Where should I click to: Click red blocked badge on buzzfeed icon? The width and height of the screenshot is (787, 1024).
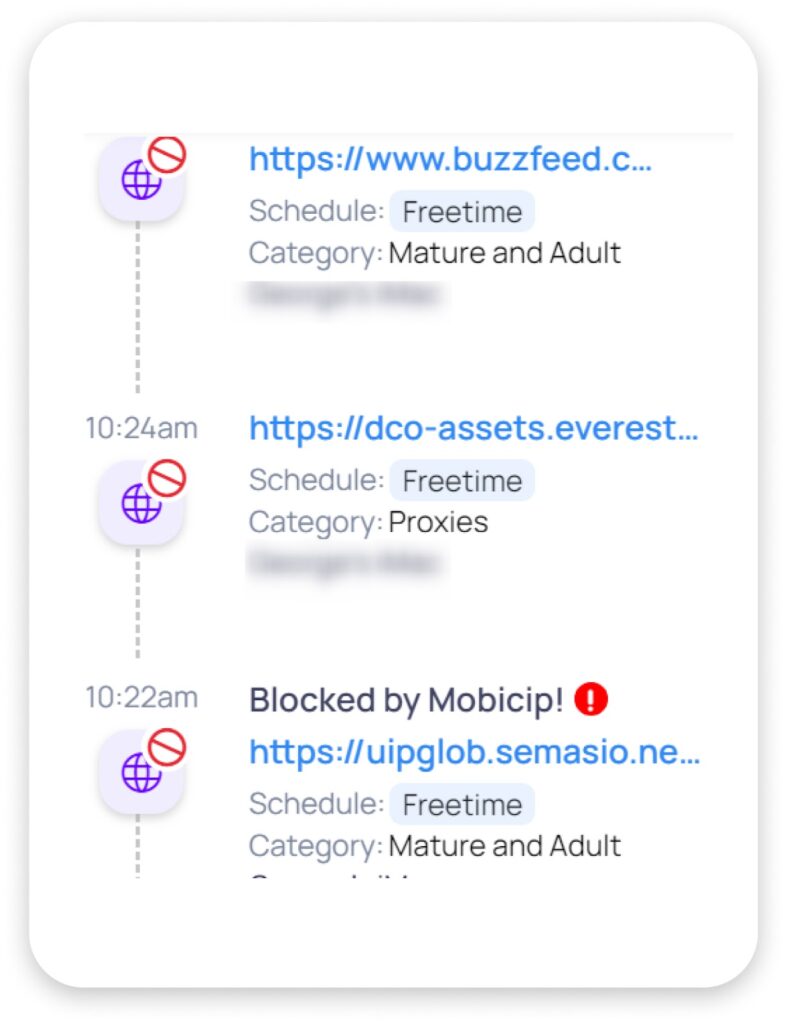click(x=167, y=155)
